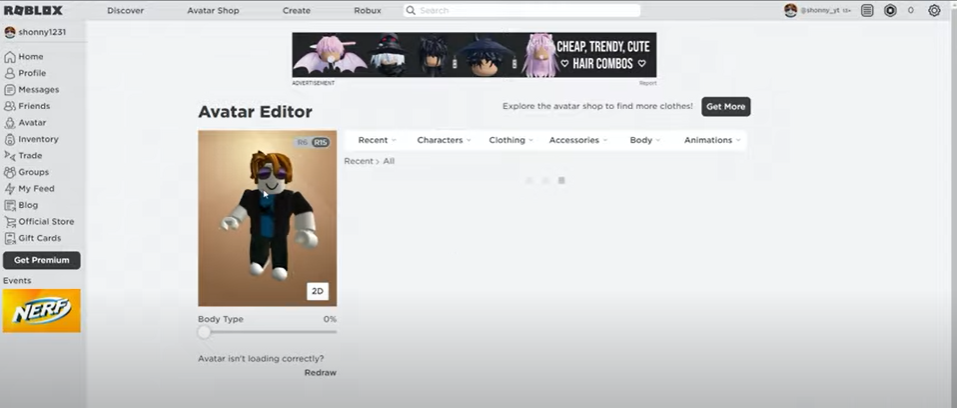
Task: Click the Avatar icon in sidebar
Action: pos(10,123)
